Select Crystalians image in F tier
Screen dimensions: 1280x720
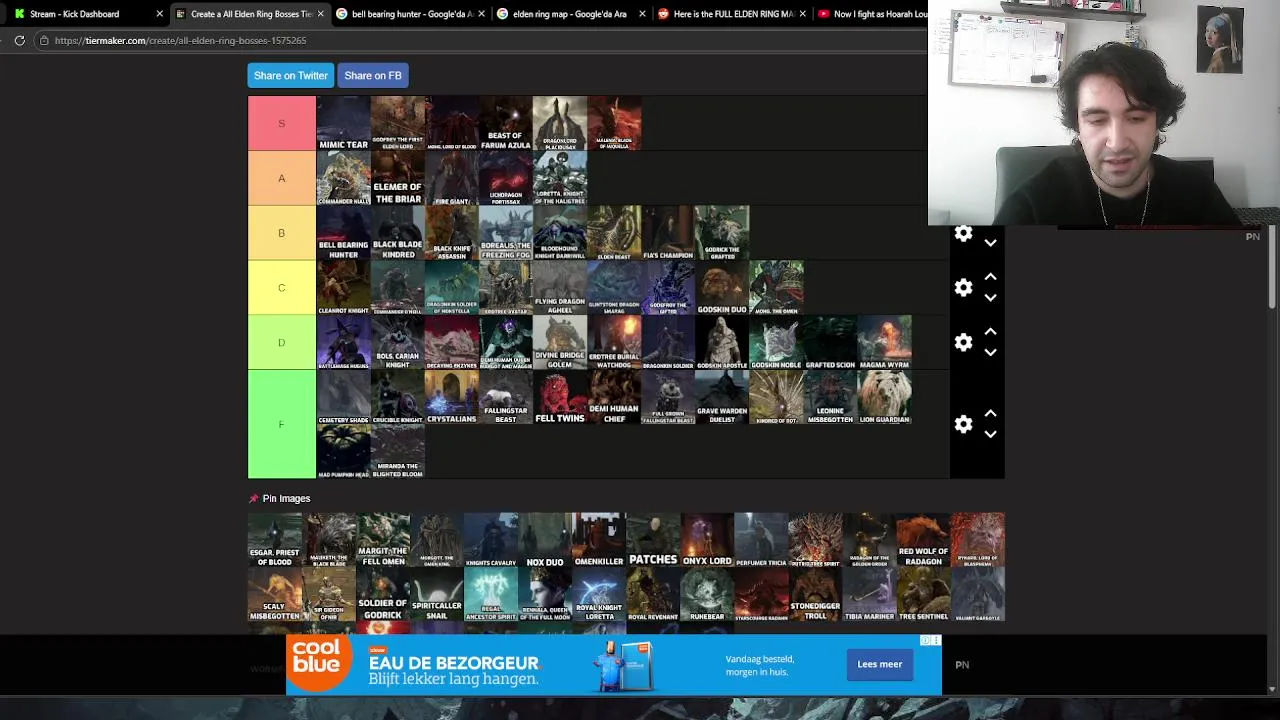(x=451, y=397)
